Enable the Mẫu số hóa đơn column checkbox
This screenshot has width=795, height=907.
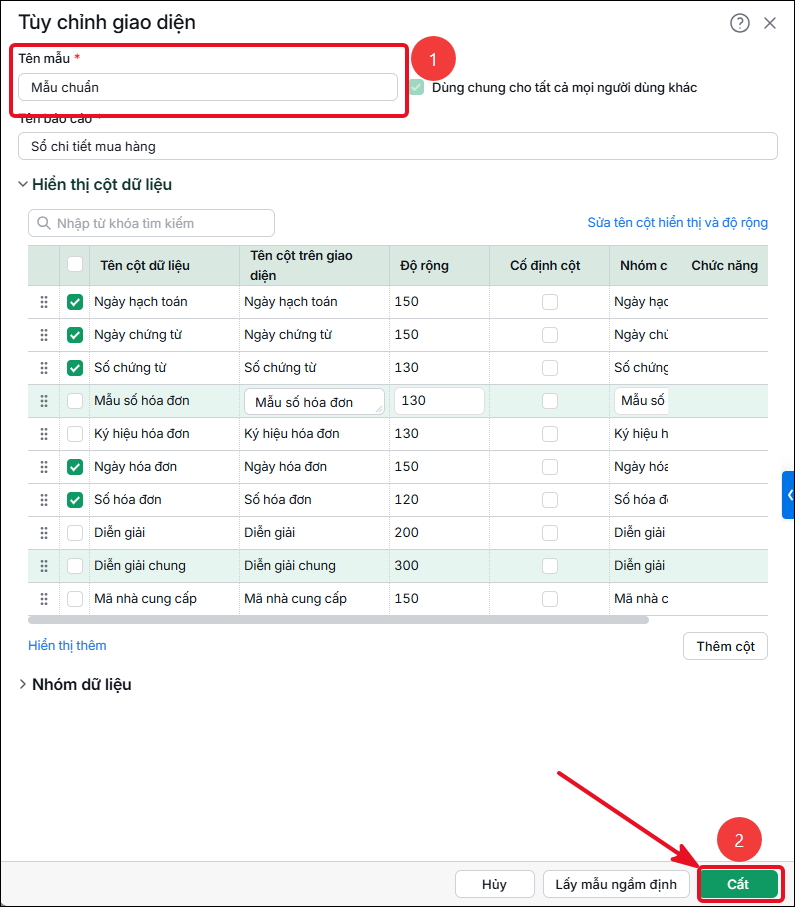coord(75,401)
